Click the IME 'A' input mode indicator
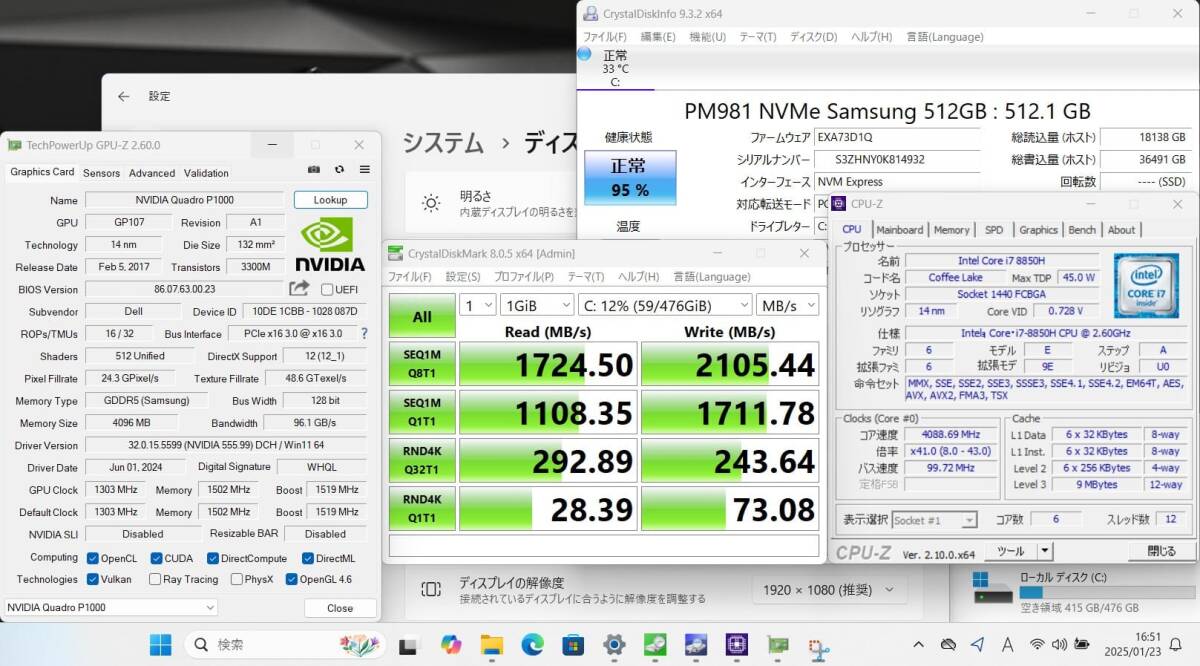 1007,644
